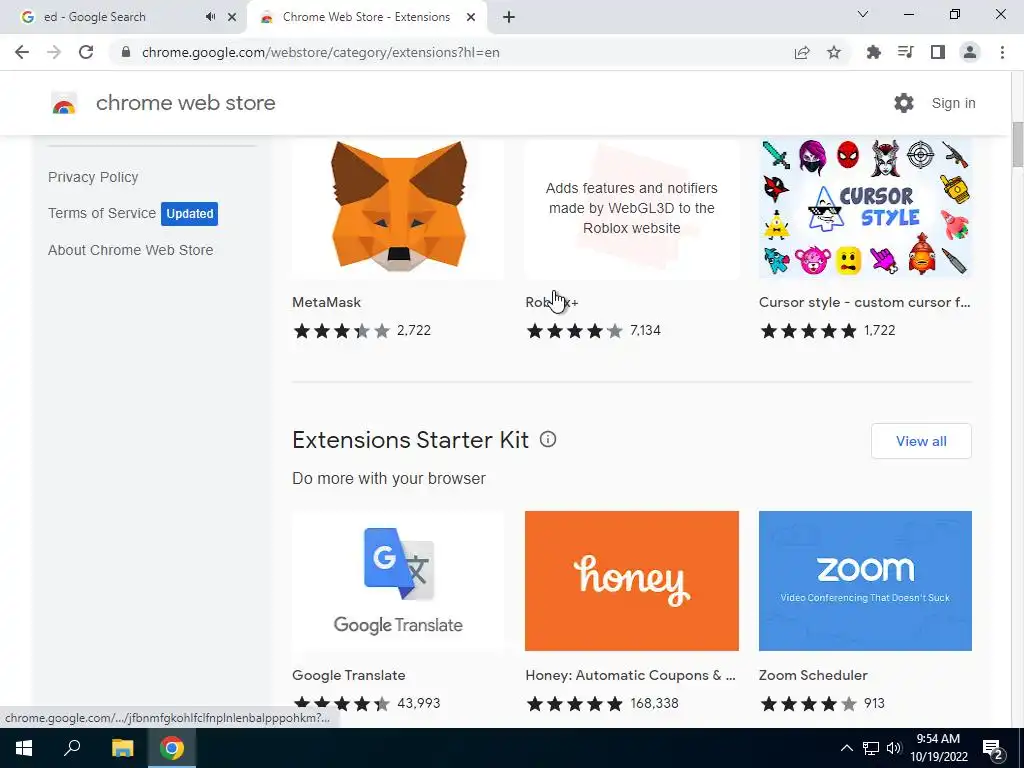Open the Roblox+ extension thumbnail
This screenshot has width=1024, height=768.
tap(632, 208)
